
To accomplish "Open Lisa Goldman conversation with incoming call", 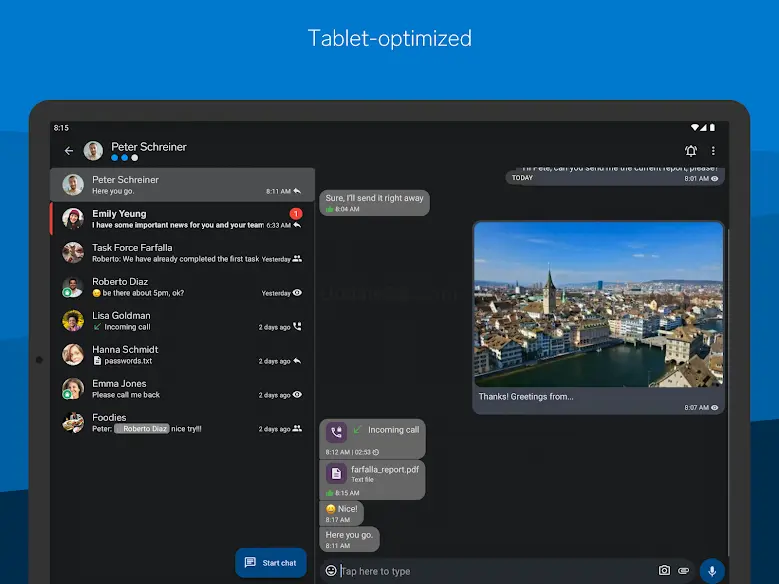I will click(182, 321).
